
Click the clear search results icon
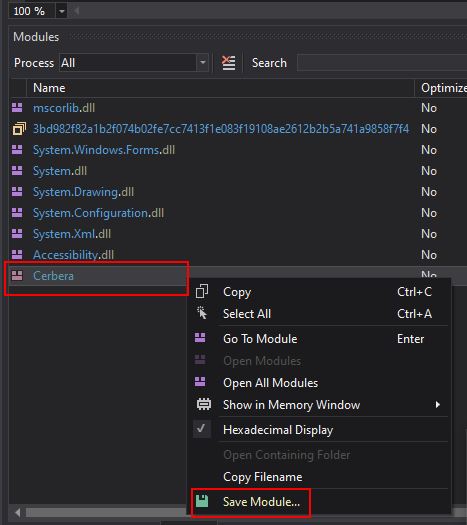[x=229, y=63]
